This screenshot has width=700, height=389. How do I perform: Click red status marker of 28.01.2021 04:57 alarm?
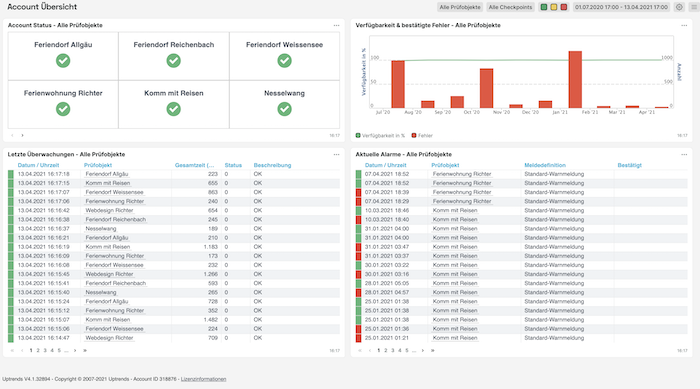[358, 292]
